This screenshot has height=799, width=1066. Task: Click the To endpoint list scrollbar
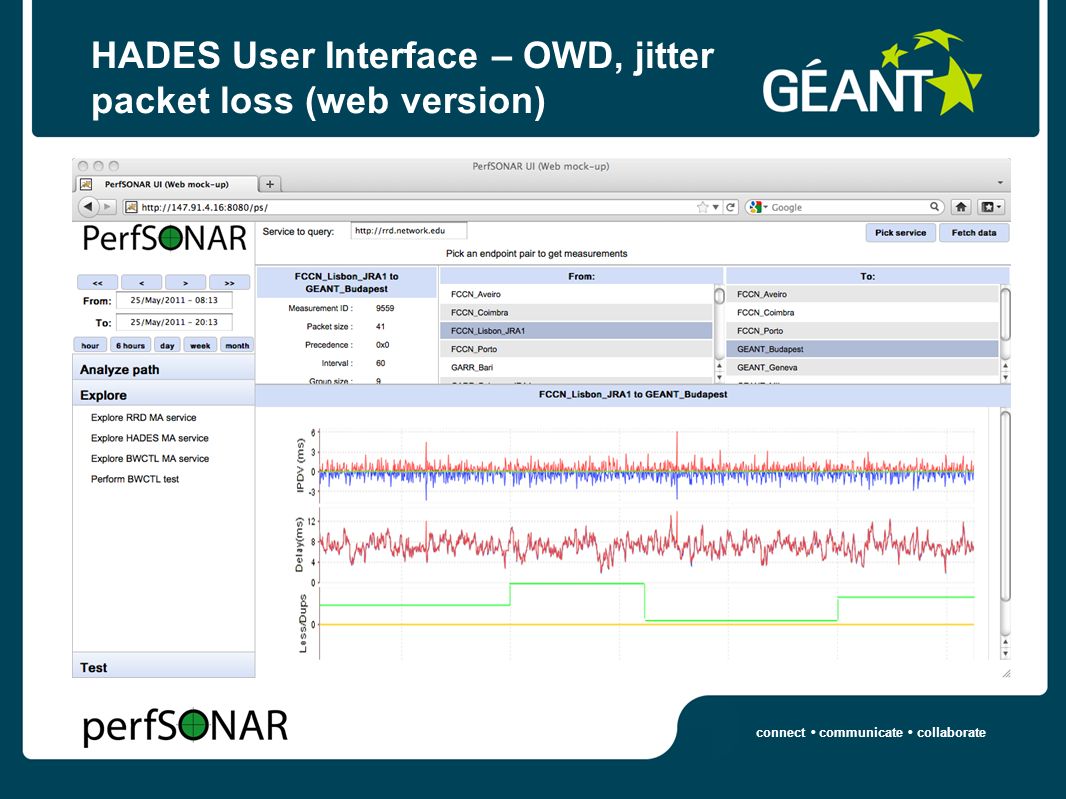[1005, 333]
